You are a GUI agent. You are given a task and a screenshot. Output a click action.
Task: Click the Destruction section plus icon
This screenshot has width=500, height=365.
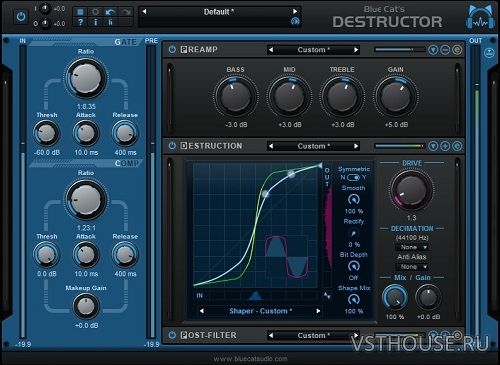tap(445, 146)
